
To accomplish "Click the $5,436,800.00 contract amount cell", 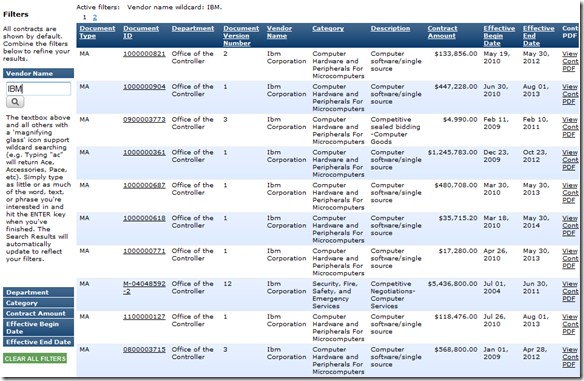I will 452,284.
